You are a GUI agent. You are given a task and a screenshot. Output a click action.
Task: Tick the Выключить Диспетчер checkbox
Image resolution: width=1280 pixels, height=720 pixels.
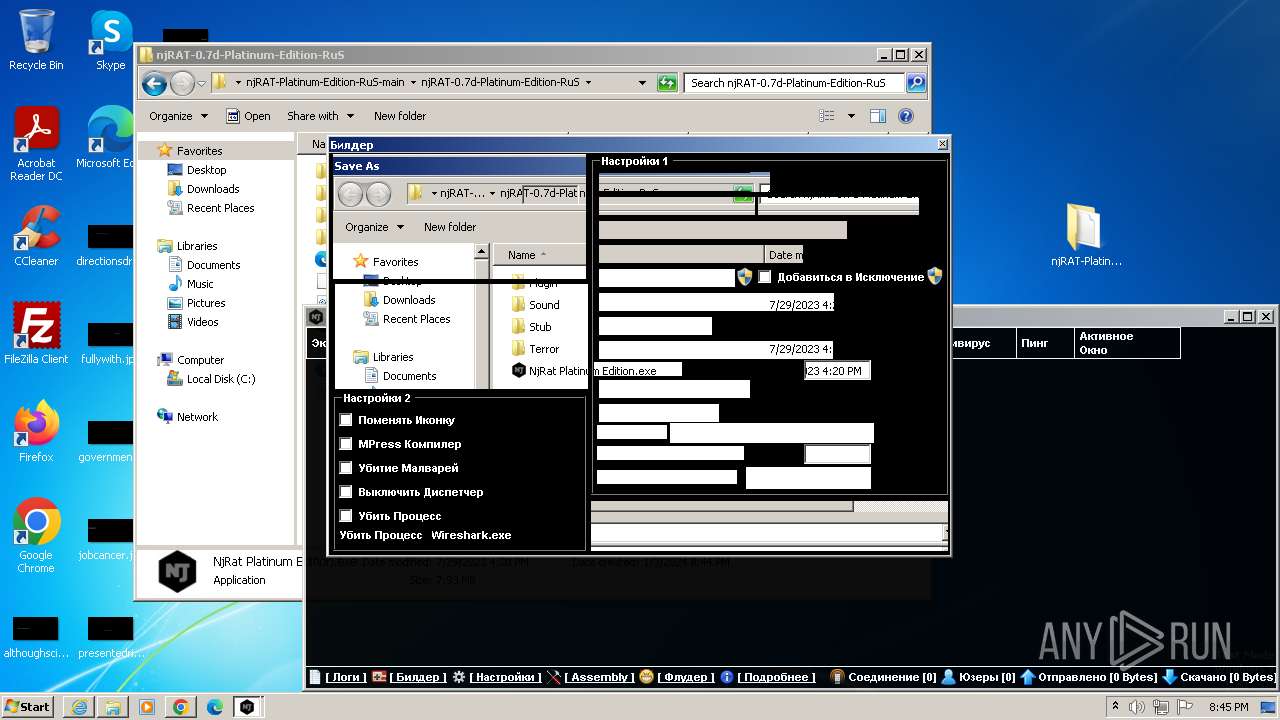346,492
